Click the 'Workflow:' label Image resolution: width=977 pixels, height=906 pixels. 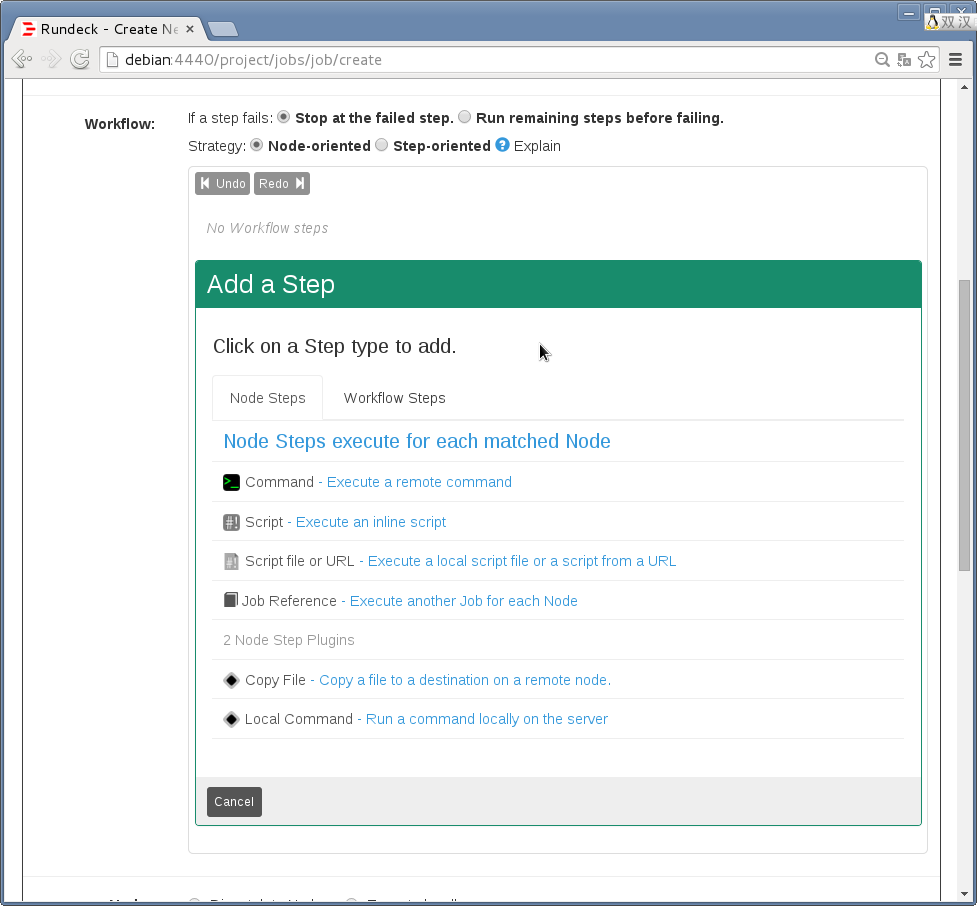(x=120, y=124)
